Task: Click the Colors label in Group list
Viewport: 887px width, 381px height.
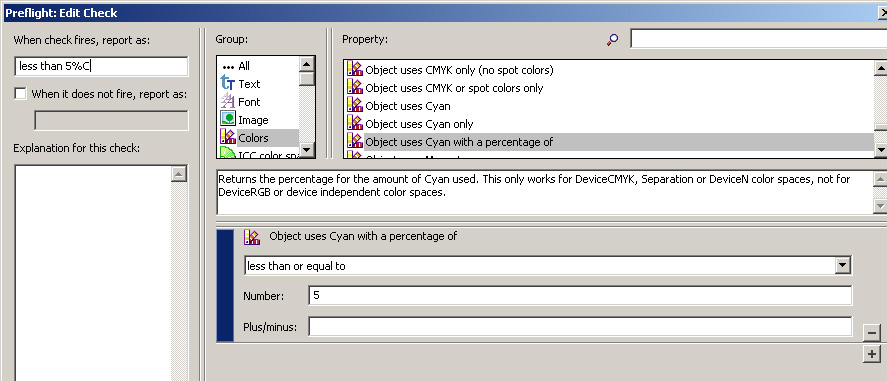Action: [x=253, y=138]
